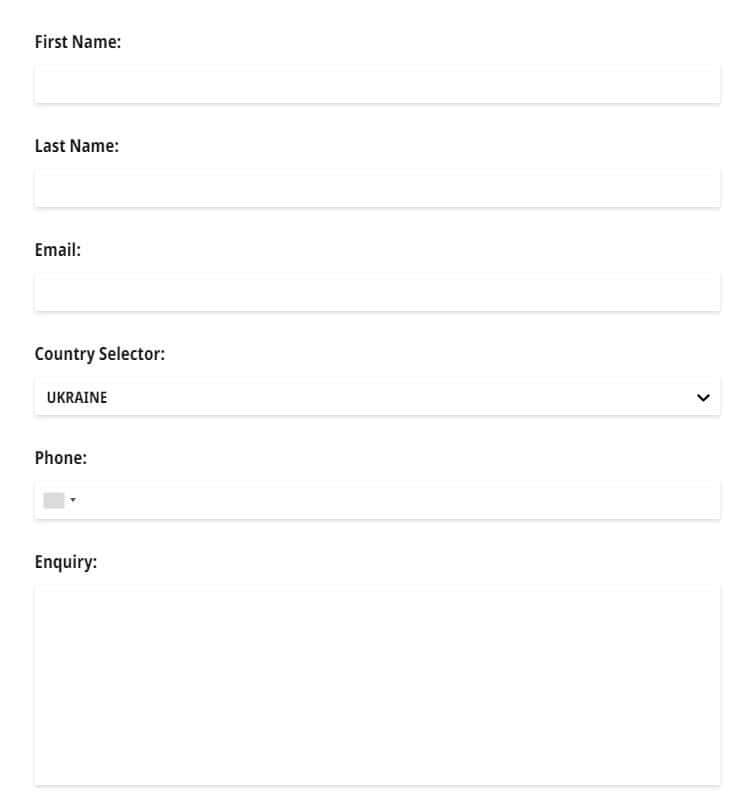Click the selected UKRAINE value text

click(x=77, y=397)
